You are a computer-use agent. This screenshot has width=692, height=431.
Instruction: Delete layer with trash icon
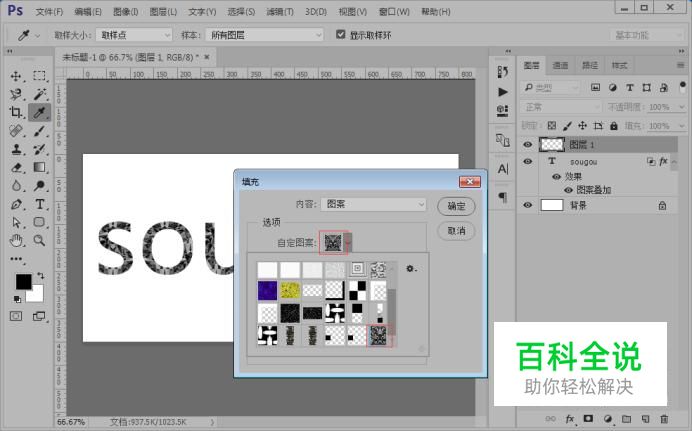664,419
